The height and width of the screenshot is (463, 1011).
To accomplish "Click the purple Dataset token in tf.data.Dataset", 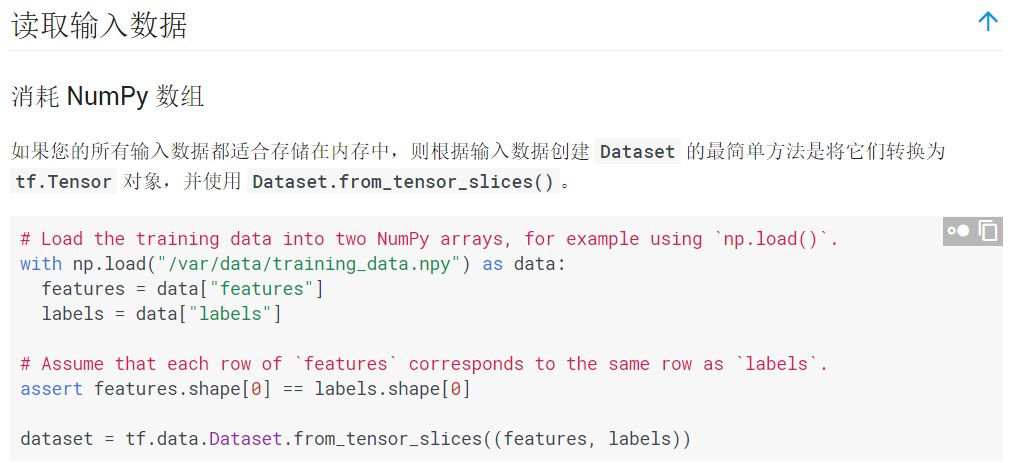I will tap(246, 439).
